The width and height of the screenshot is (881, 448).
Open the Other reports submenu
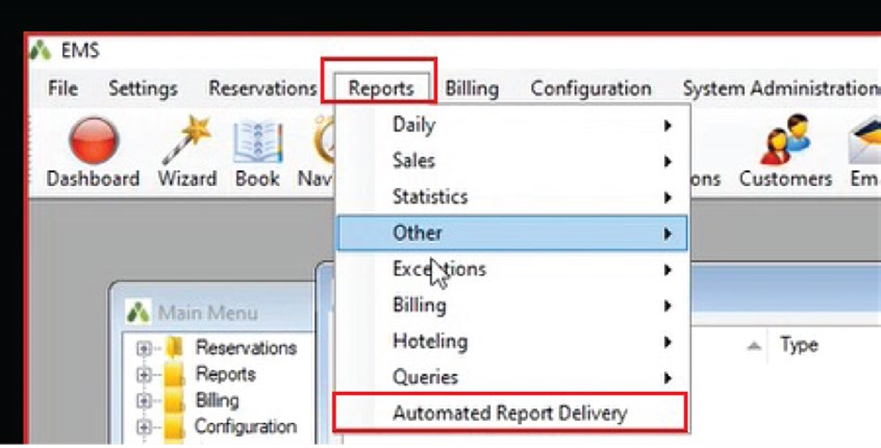point(512,233)
